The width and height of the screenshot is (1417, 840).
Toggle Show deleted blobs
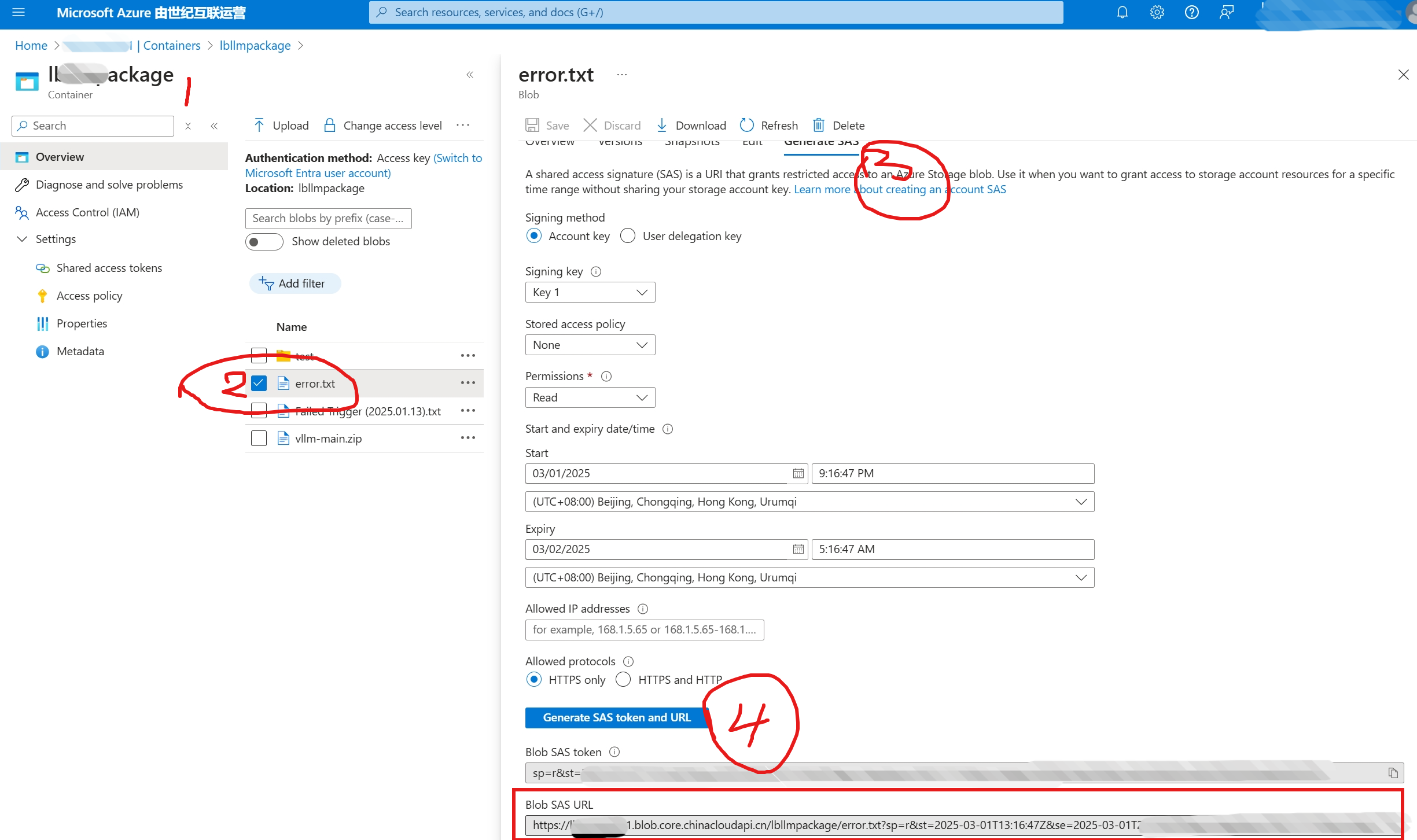(264, 241)
